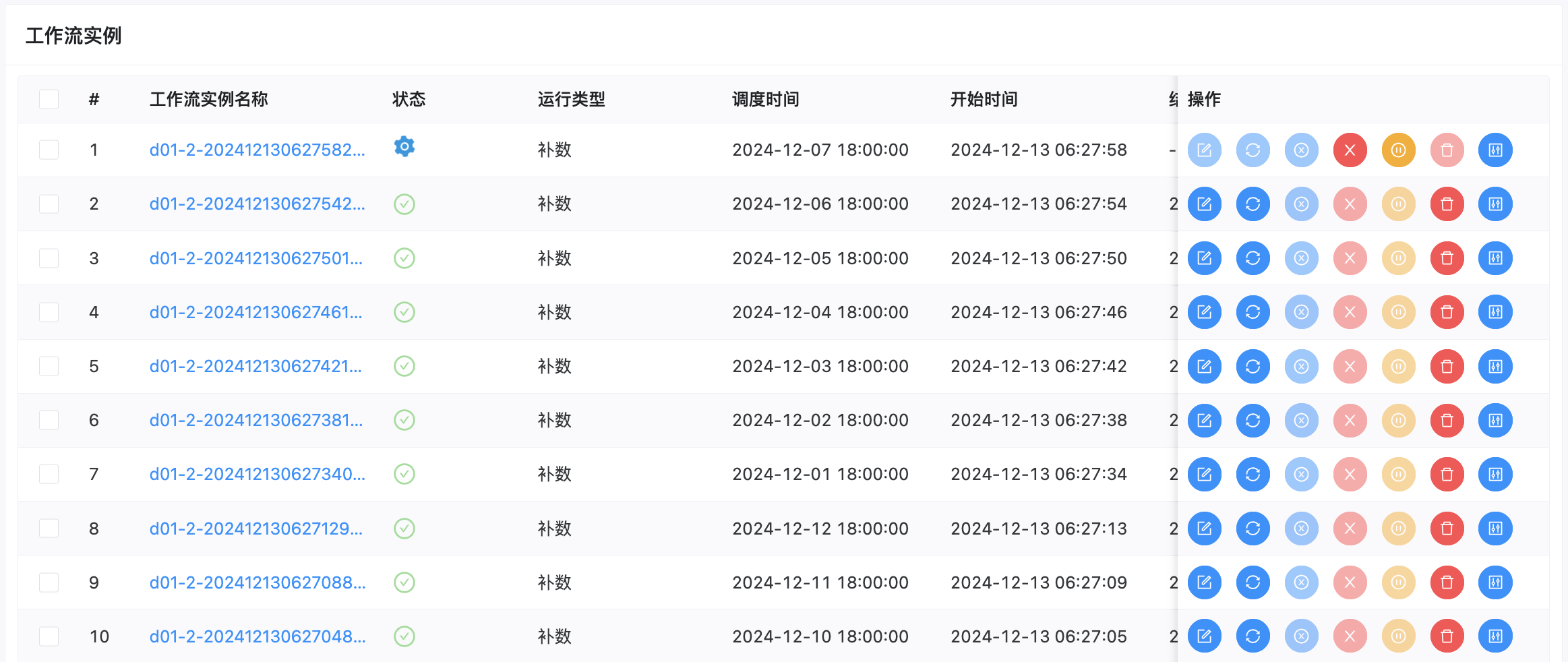1568x662 pixels.
Task: Open instance link d01-2-20241213062738...
Action: [255, 420]
